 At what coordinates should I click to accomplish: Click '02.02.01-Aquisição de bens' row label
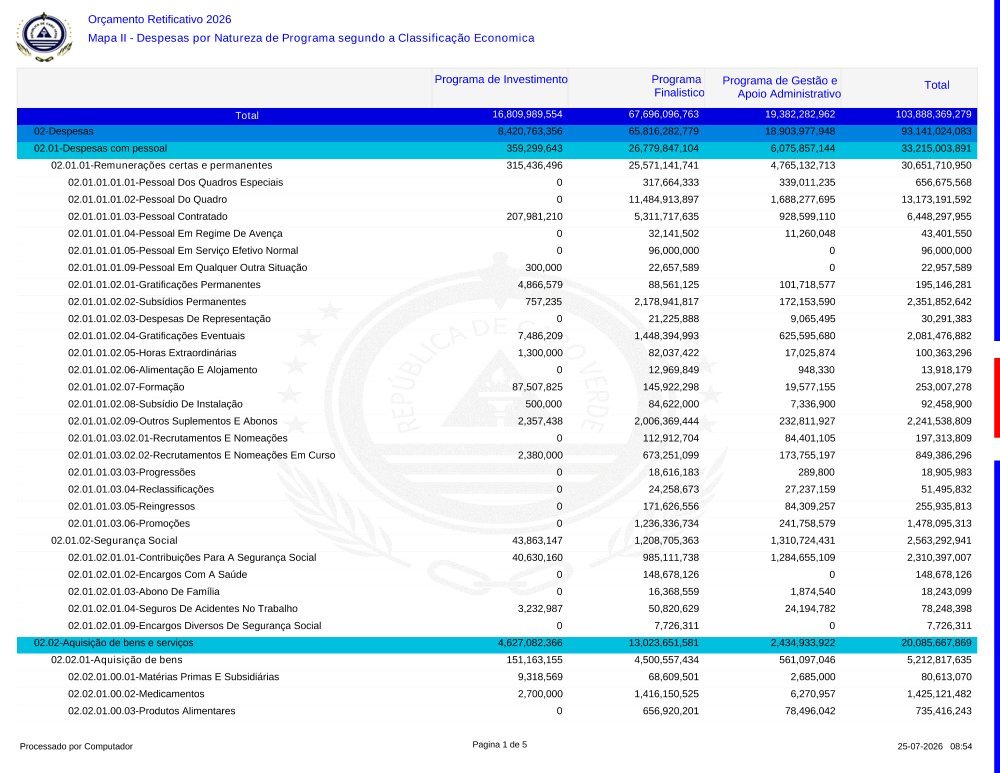coord(117,660)
